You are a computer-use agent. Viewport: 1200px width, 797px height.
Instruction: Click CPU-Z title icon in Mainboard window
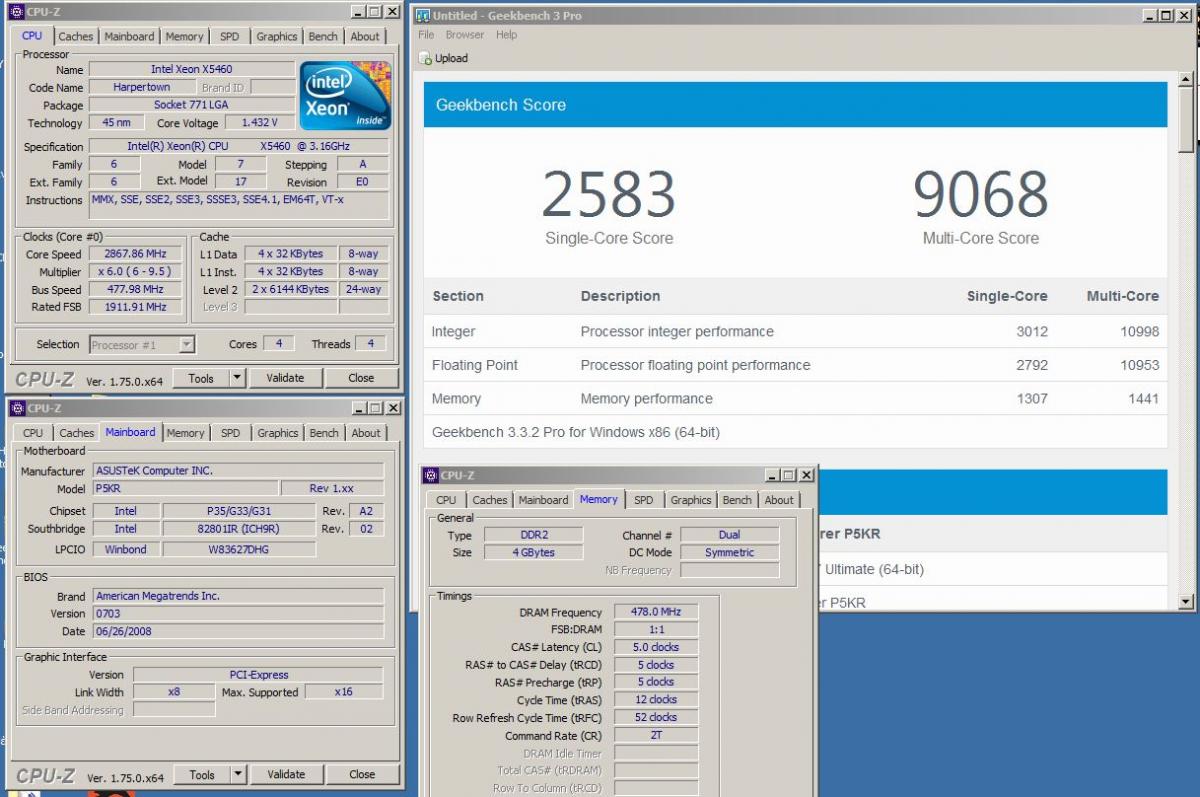[16, 408]
